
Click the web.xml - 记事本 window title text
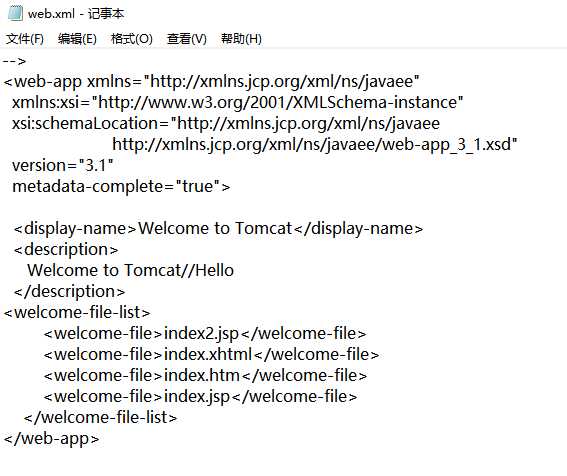click(x=76, y=14)
